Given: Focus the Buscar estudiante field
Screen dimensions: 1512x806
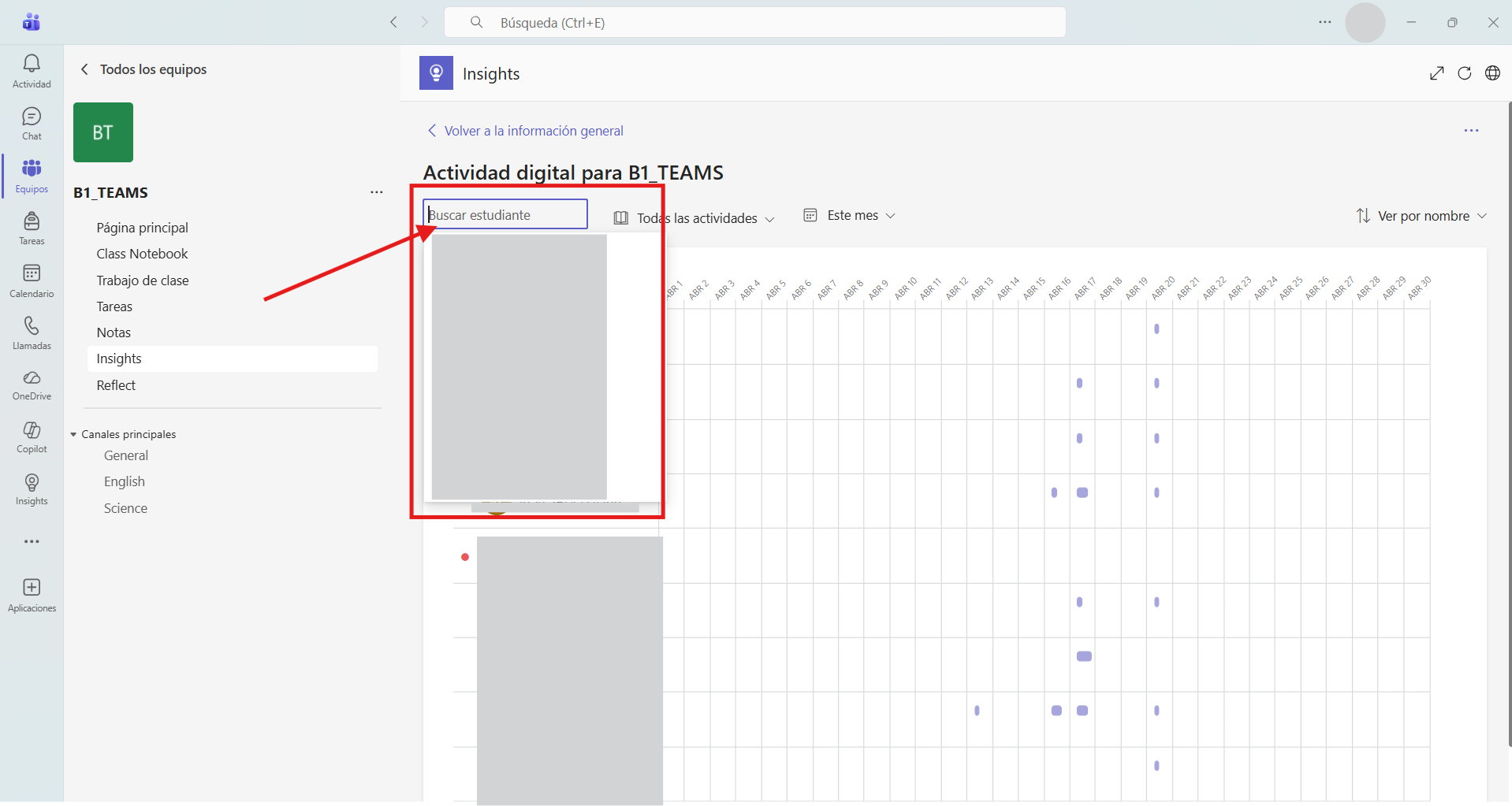Looking at the screenshot, I should (505, 214).
